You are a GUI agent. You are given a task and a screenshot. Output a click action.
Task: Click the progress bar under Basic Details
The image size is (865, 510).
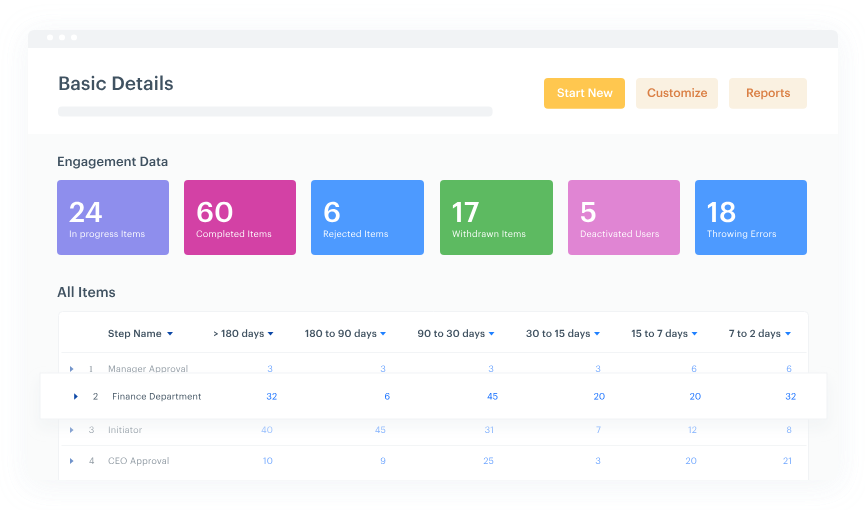(x=275, y=111)
